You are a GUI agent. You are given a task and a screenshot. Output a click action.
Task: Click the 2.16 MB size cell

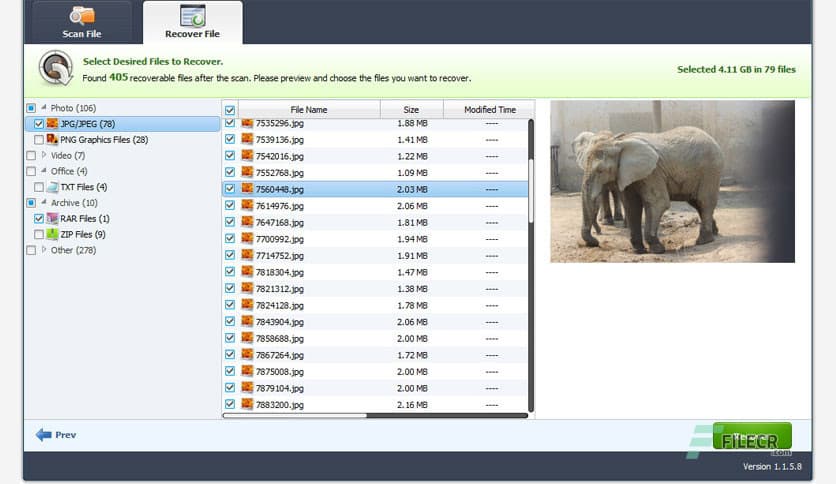click(x=412, y=405)
